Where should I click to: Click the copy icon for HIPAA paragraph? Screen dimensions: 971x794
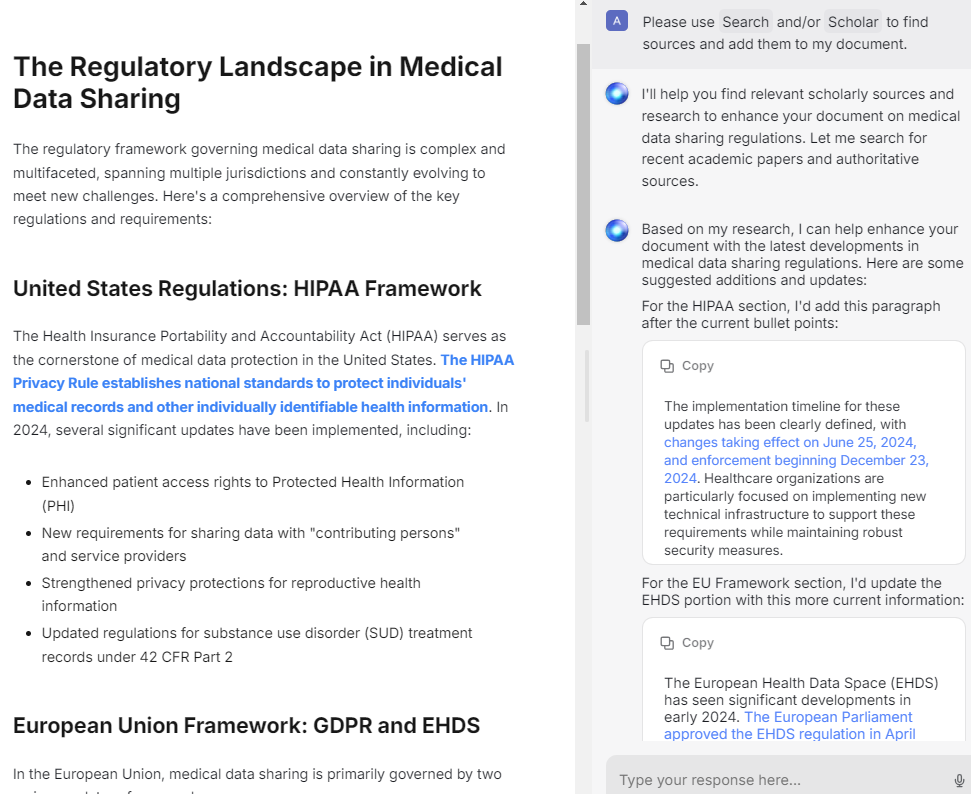pos(667,366)
